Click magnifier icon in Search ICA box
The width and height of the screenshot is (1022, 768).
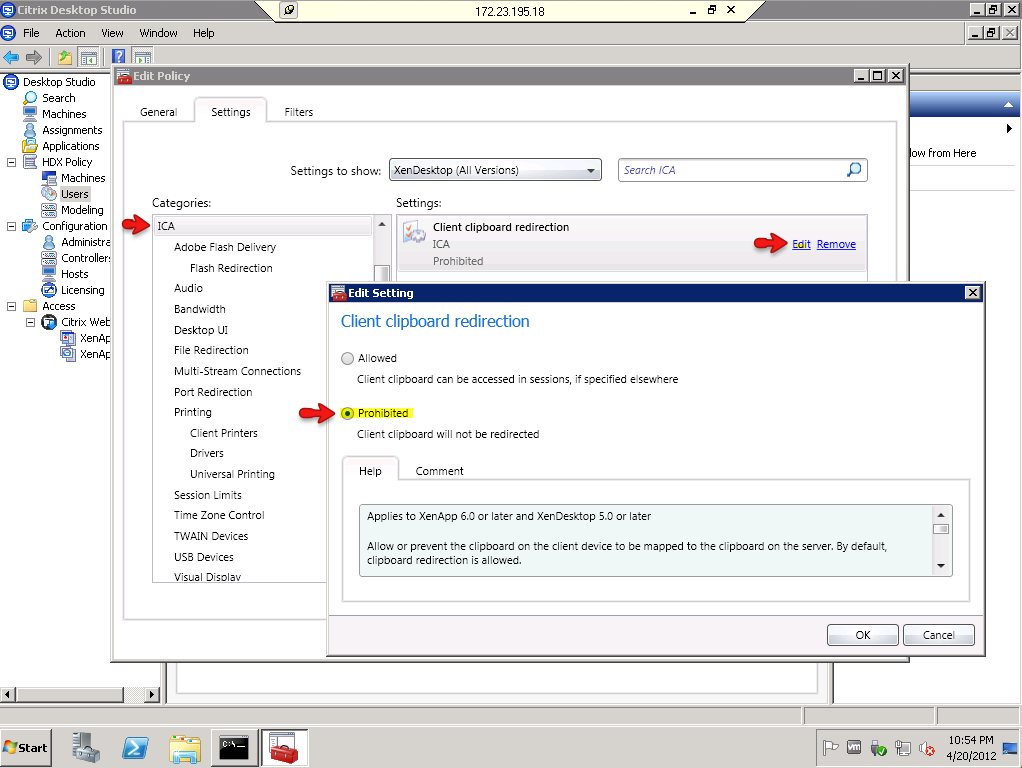[854, 170]
